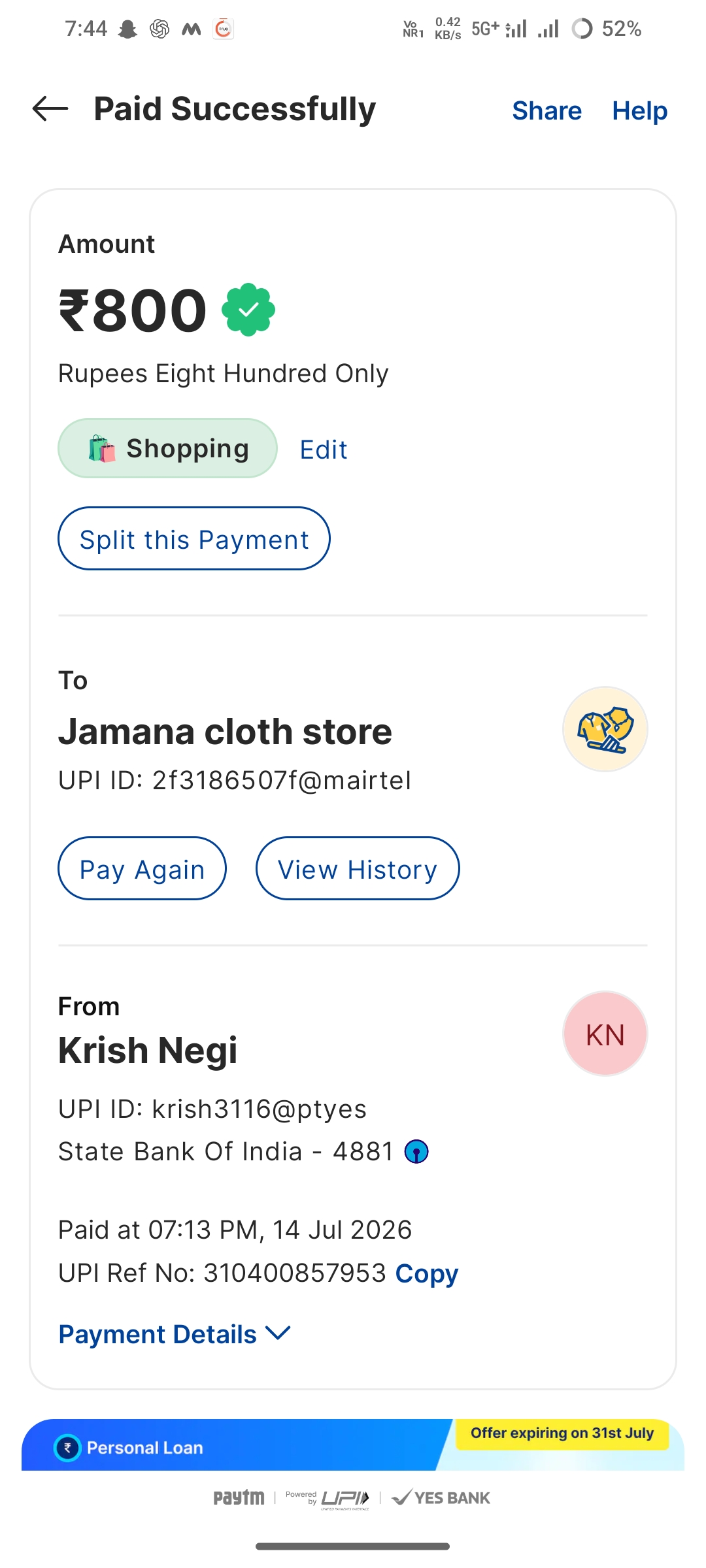This screenshot has width=706, height=1568.
Task: Select the Shopping category chip
Action: (x=167, y=448)
